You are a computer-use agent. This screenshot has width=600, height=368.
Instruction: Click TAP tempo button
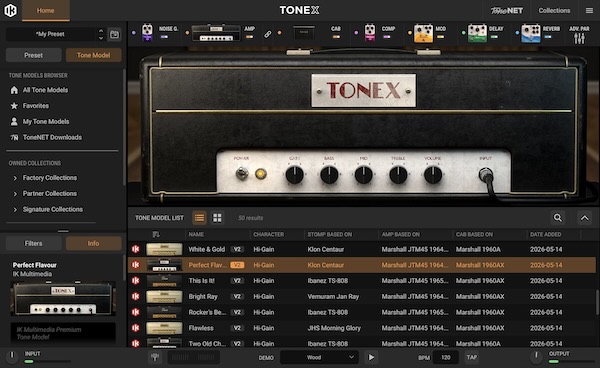(x=471, y=357)
